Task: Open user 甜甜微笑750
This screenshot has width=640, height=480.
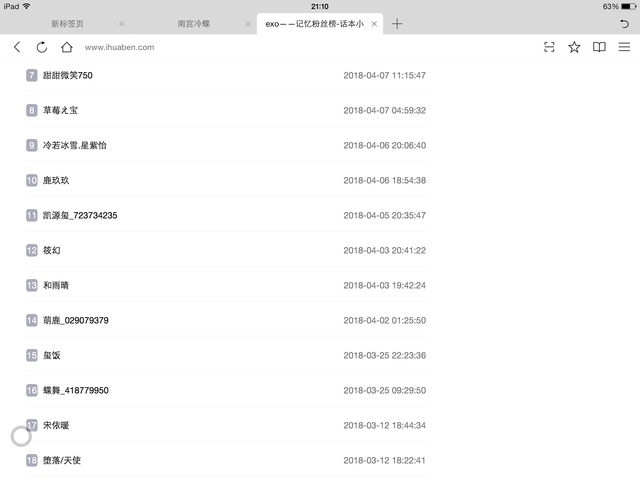Action: pos(68,76)
